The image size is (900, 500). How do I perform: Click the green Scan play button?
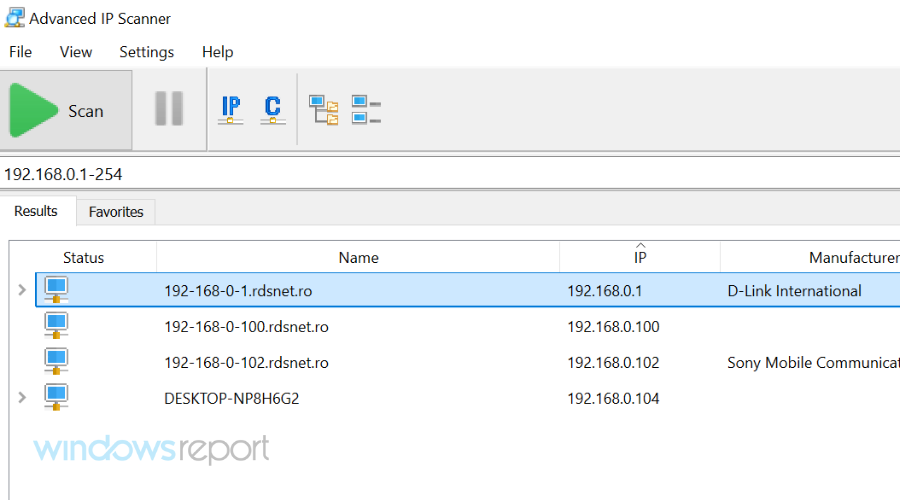pos(36,110)
